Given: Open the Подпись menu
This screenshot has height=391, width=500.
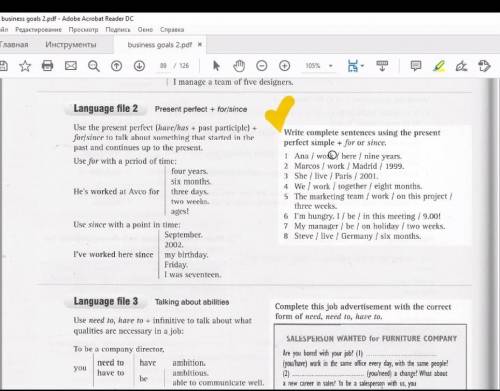Looking at the screenshot, I should pyautogui.click(x=118, y=30).
